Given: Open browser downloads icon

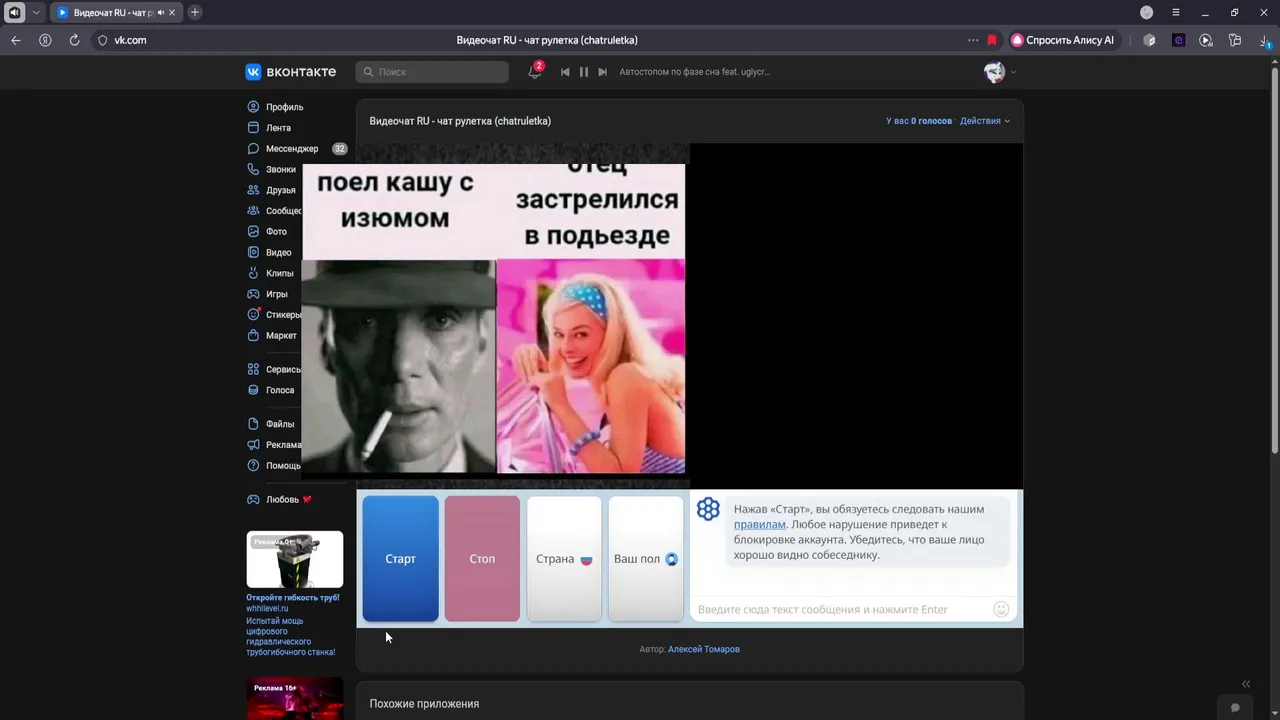Looking at the screenshot, I should (x=1264, y=40).
